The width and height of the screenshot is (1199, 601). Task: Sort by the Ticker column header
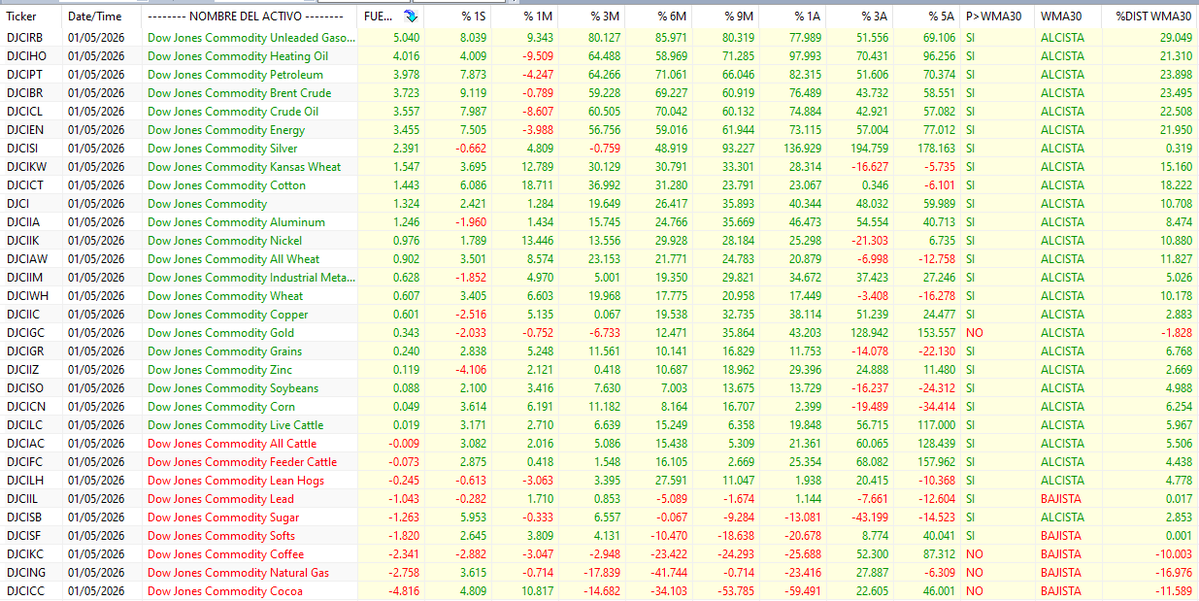coord(21,16)
